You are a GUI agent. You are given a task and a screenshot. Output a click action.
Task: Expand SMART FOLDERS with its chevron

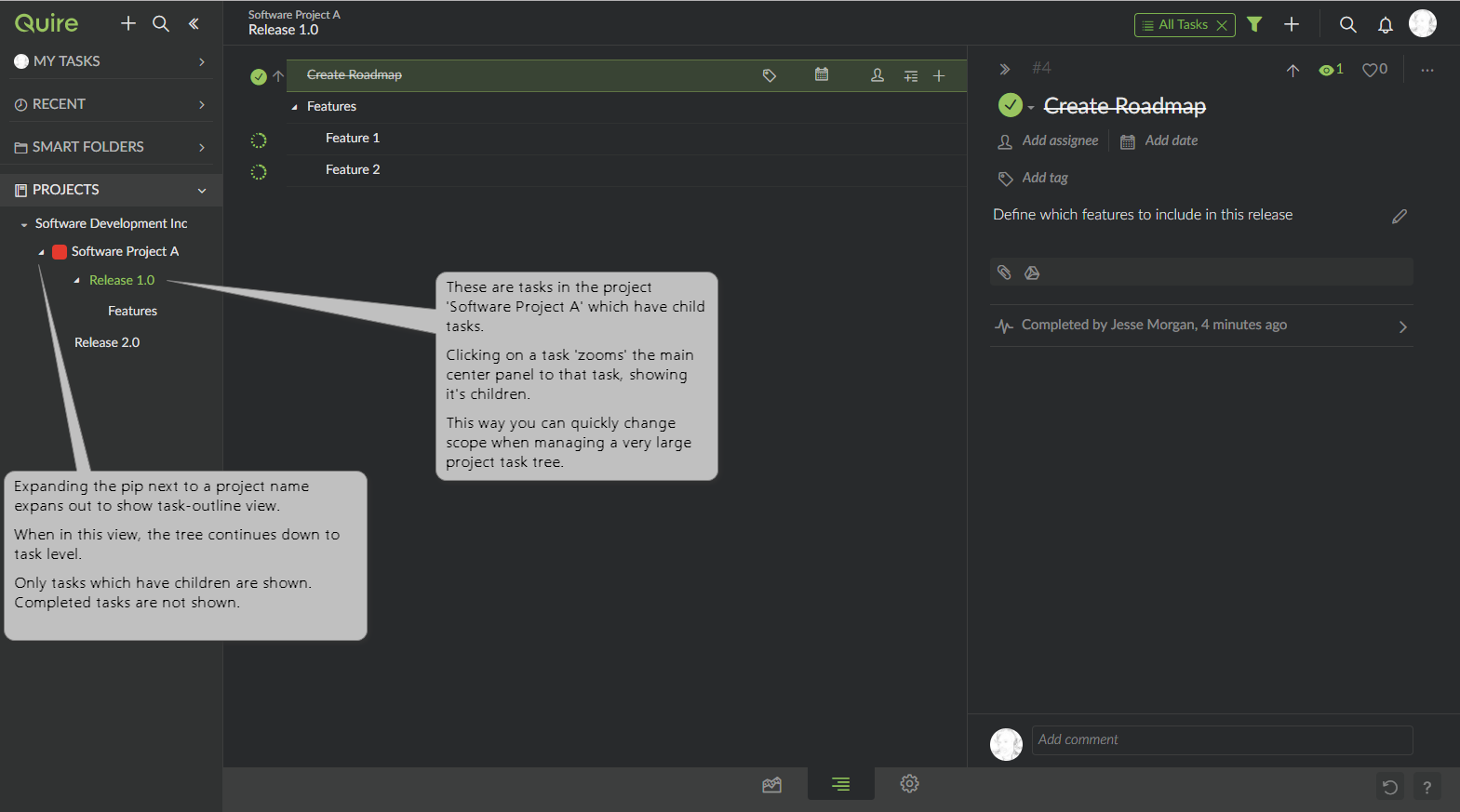pos(202,147)
